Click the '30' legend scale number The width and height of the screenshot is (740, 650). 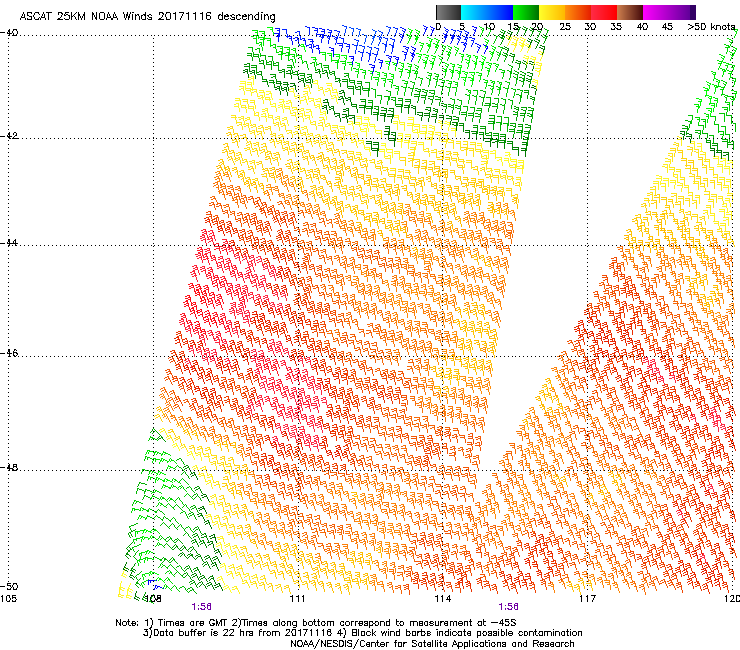coord(590,27)
